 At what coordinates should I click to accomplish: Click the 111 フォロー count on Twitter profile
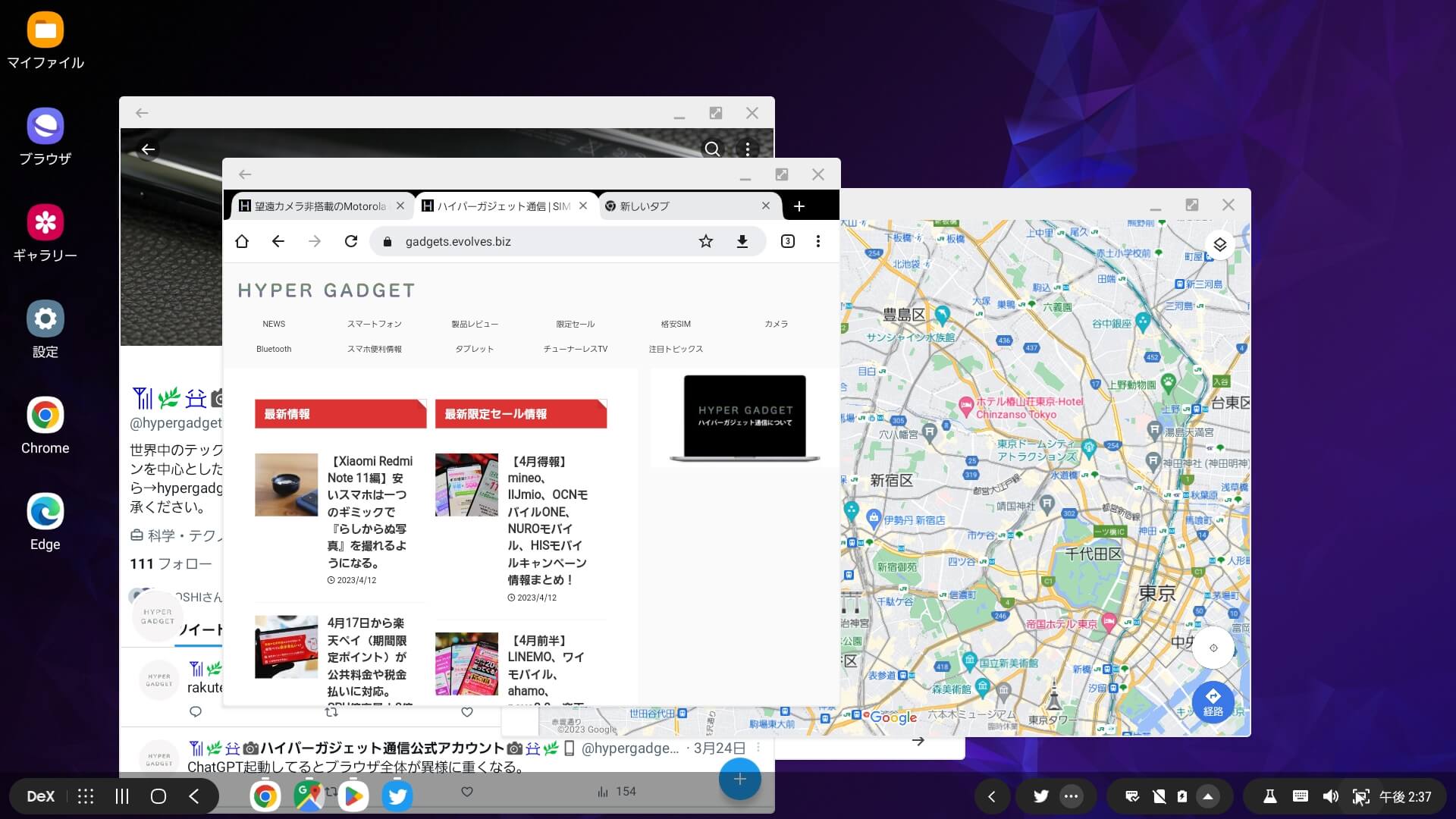coord(171,563)
